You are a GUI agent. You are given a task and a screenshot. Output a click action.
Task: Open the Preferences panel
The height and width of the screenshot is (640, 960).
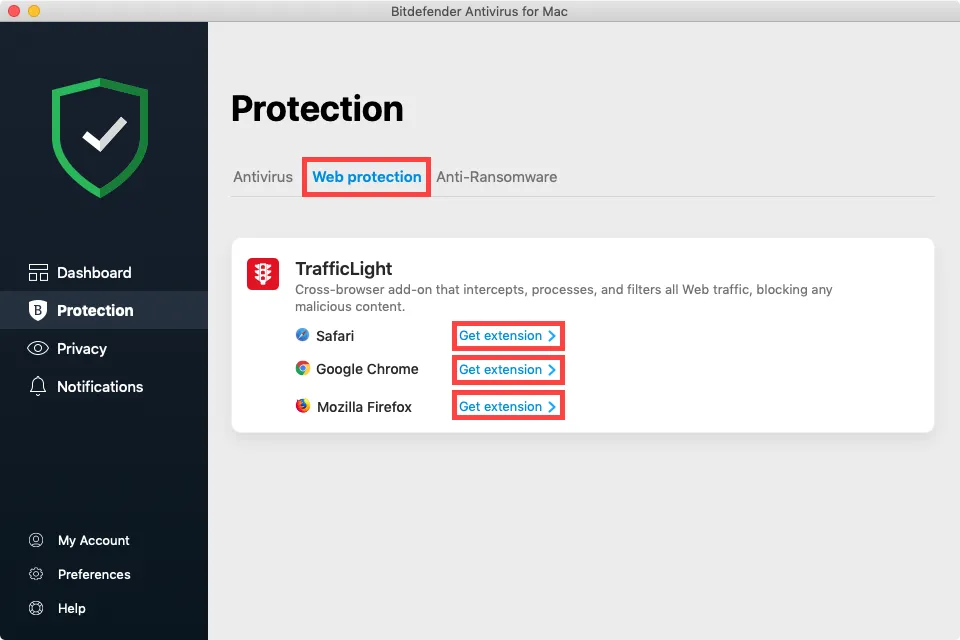[x=36, y=574]
